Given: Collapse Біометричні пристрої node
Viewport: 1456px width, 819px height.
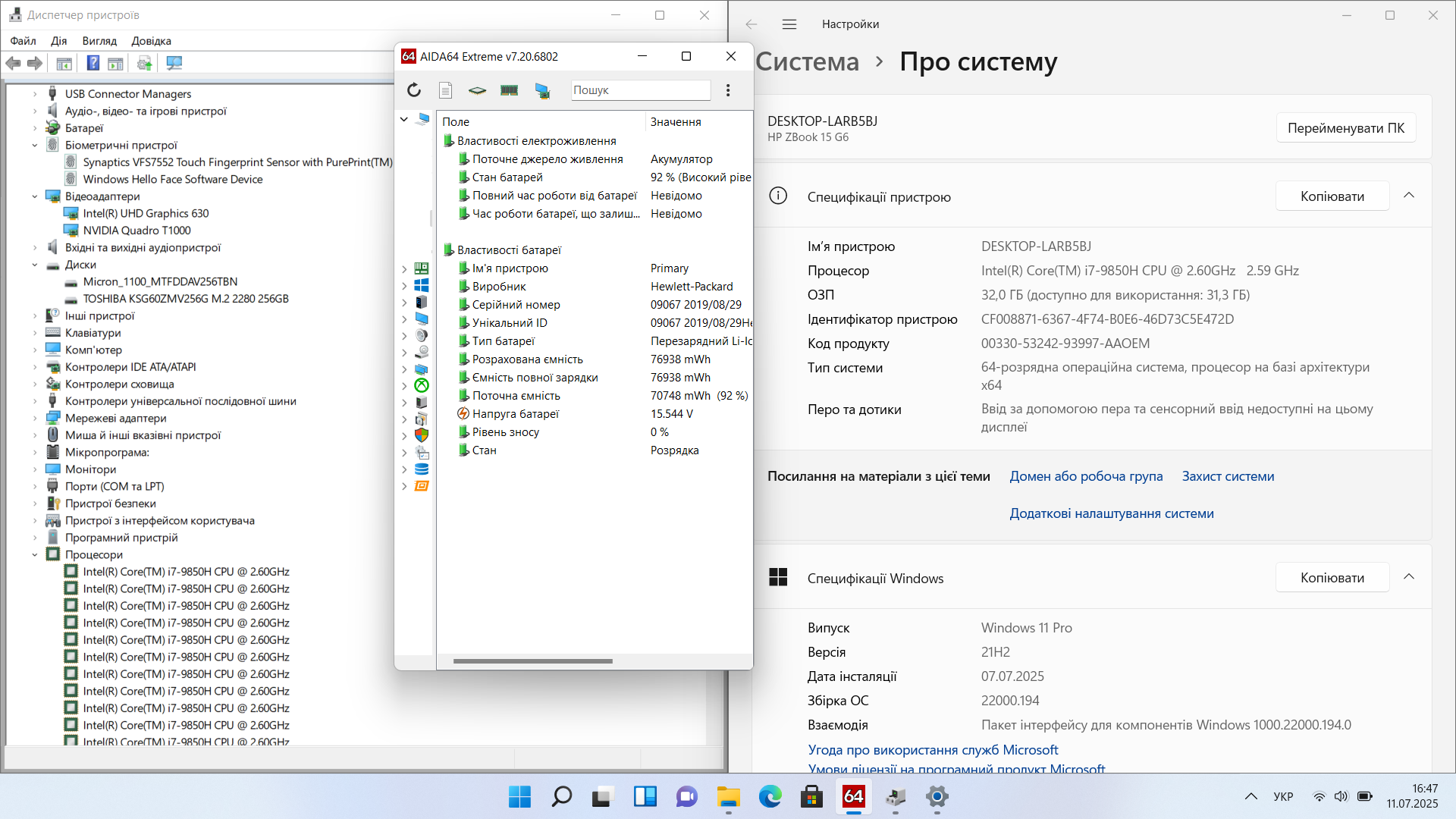Looking at the screenshot, I should click(x=35, y=145).
